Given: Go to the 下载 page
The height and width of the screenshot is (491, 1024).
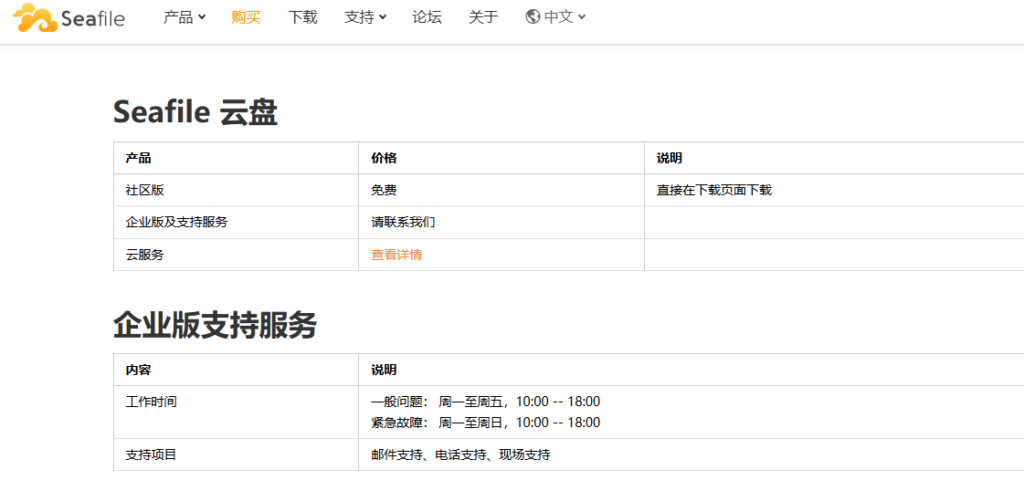Looking at the screenshot, I should click(302, 17).
